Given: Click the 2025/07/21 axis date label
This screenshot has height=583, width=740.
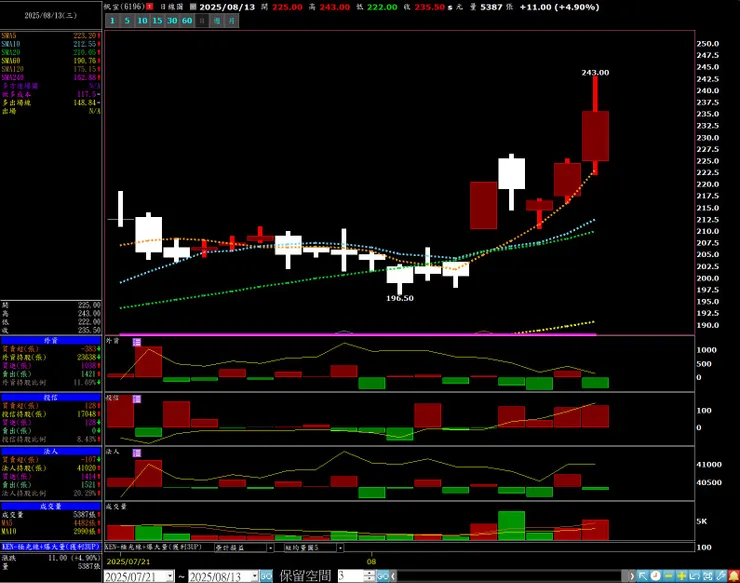Looking at the screenshot, I should (128, 562).
